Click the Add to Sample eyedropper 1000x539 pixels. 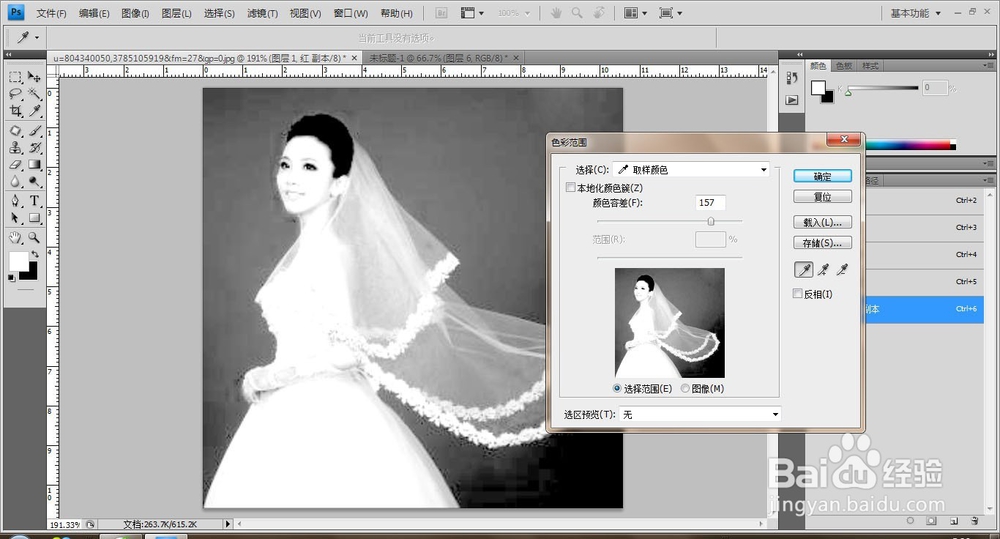[x=823, y=270]
